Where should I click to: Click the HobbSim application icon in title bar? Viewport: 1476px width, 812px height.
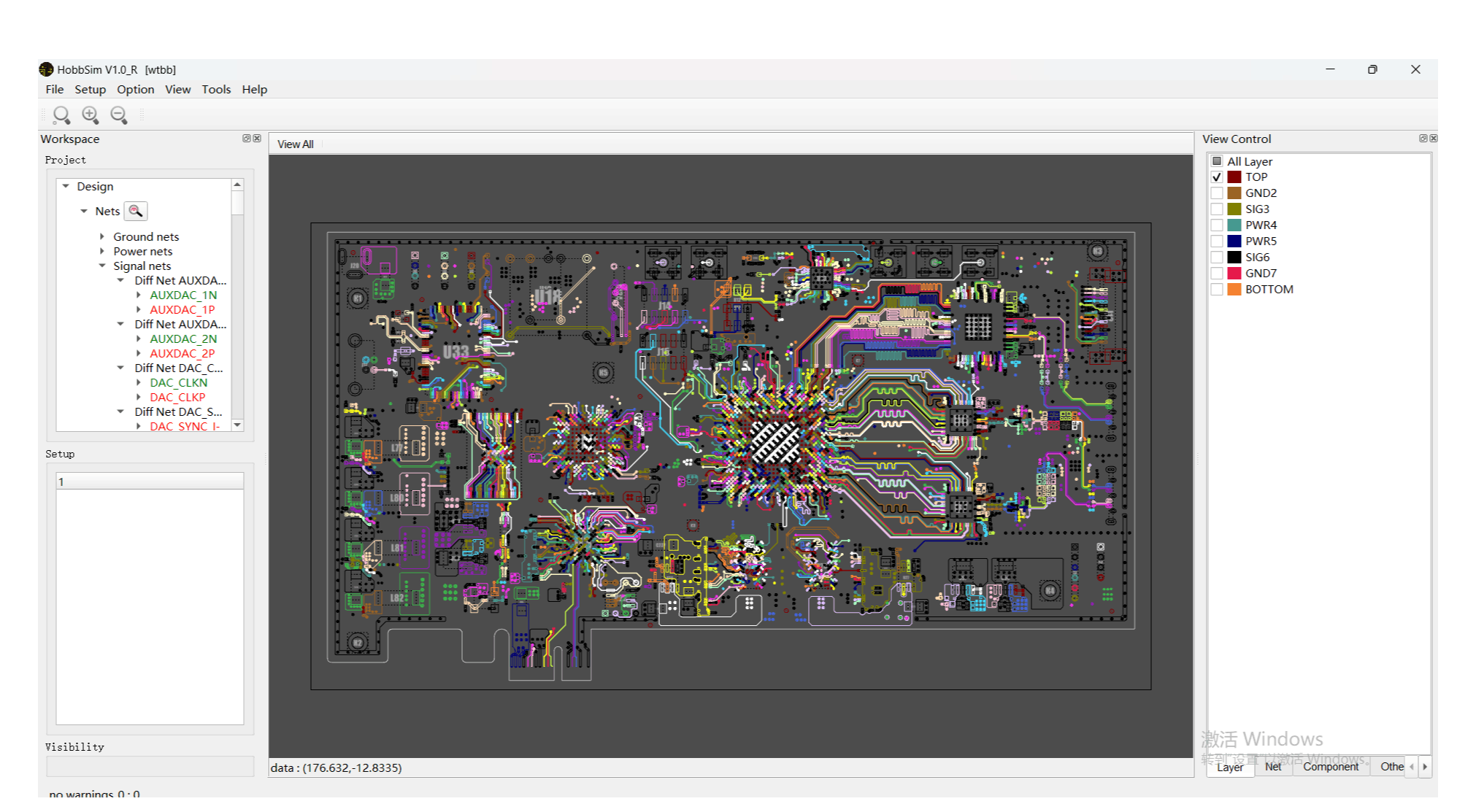[47, 69]
